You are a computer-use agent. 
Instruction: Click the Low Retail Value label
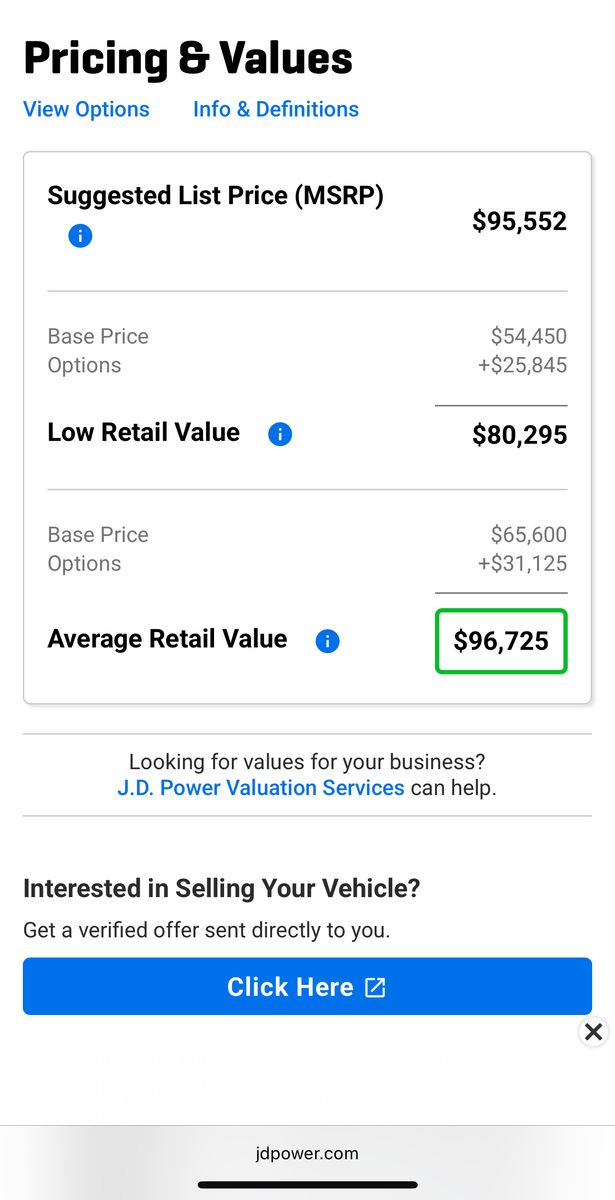pos(143,433)
